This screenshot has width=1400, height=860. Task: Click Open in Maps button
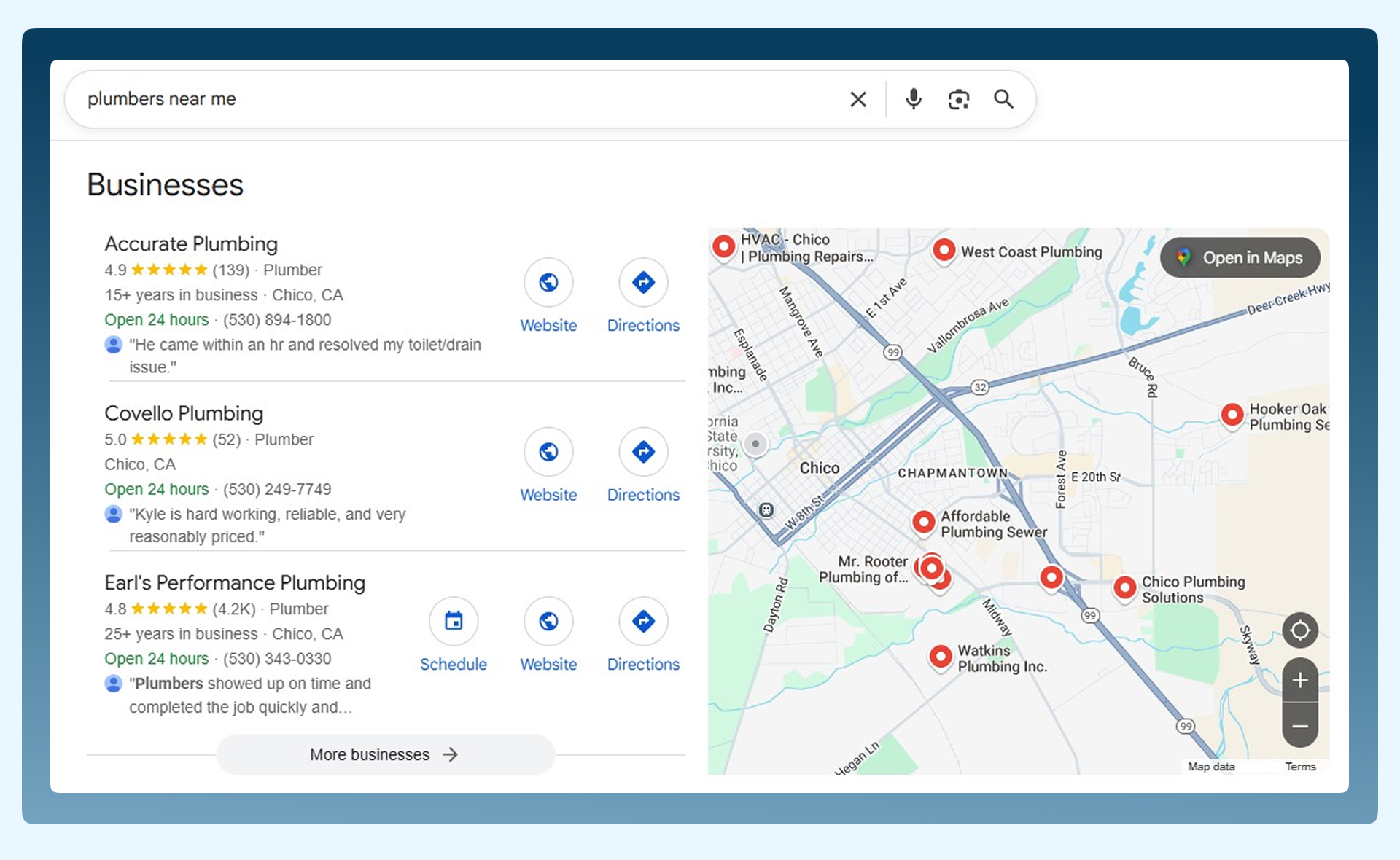(x=1240, y=257)
